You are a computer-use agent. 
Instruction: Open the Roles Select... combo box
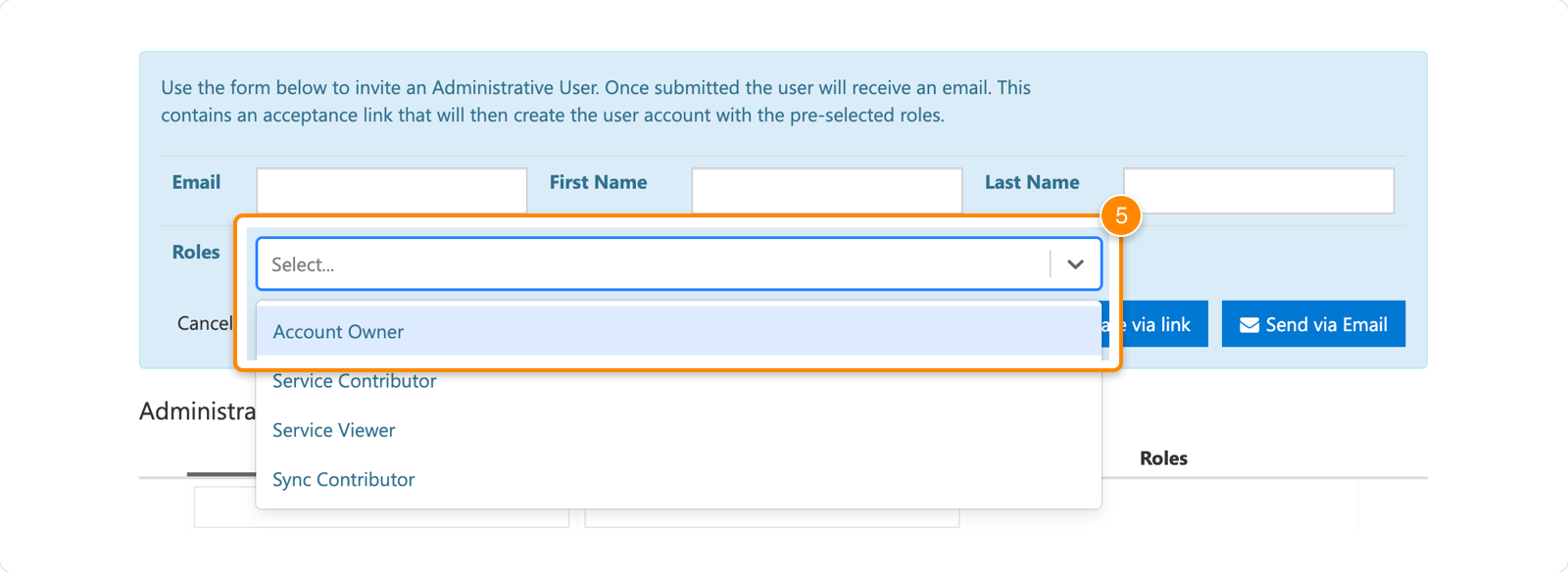(652, 264)
